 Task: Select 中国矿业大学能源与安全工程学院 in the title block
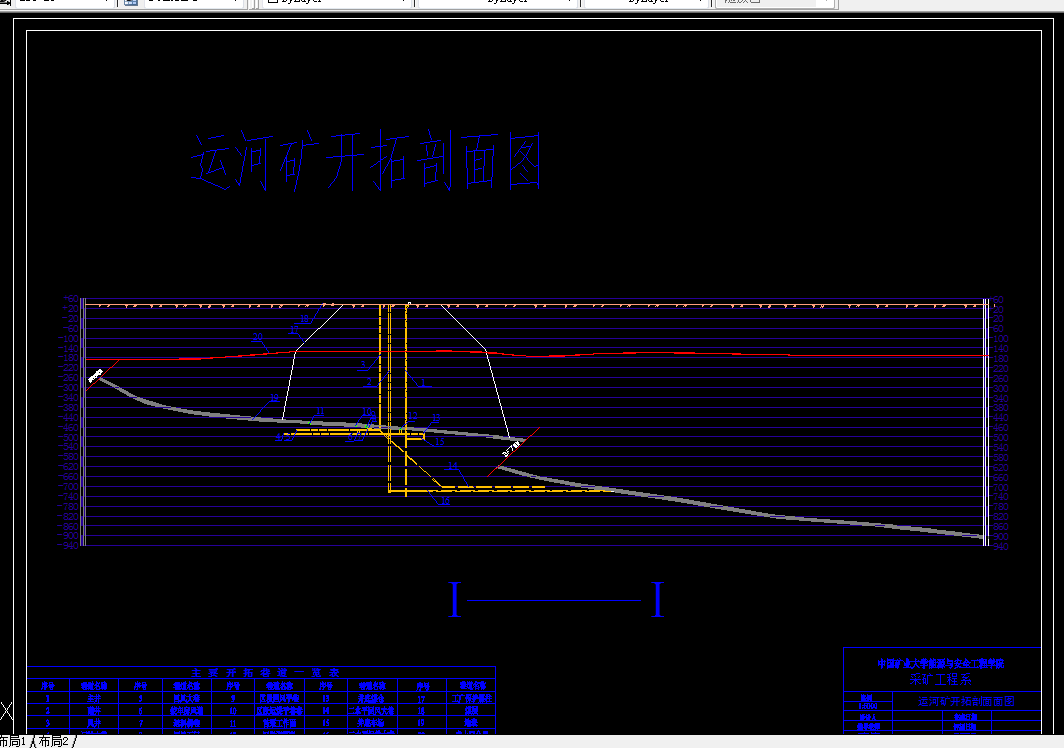[x=940, y=663]
